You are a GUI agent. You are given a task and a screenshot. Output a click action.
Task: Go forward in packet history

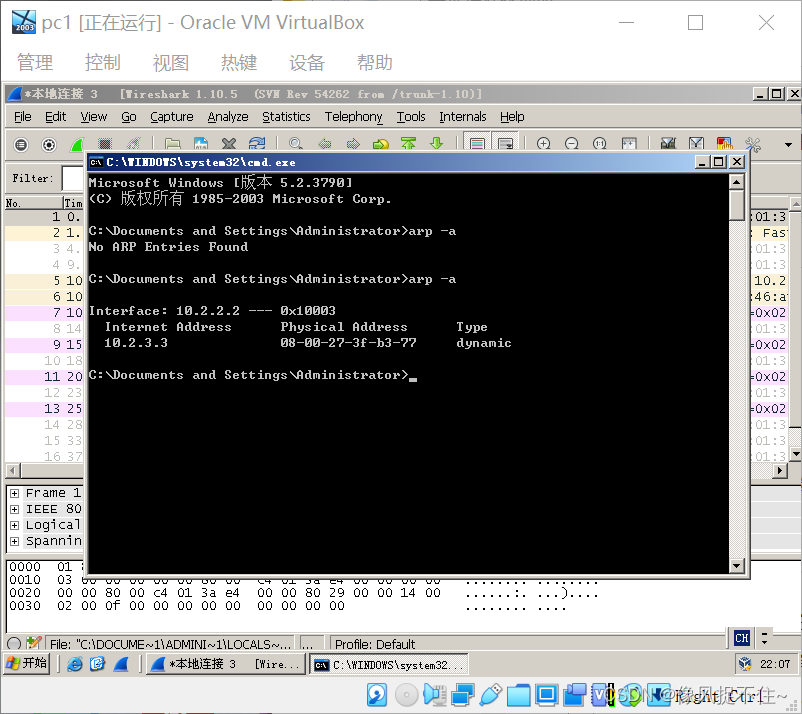pos(353,145)
